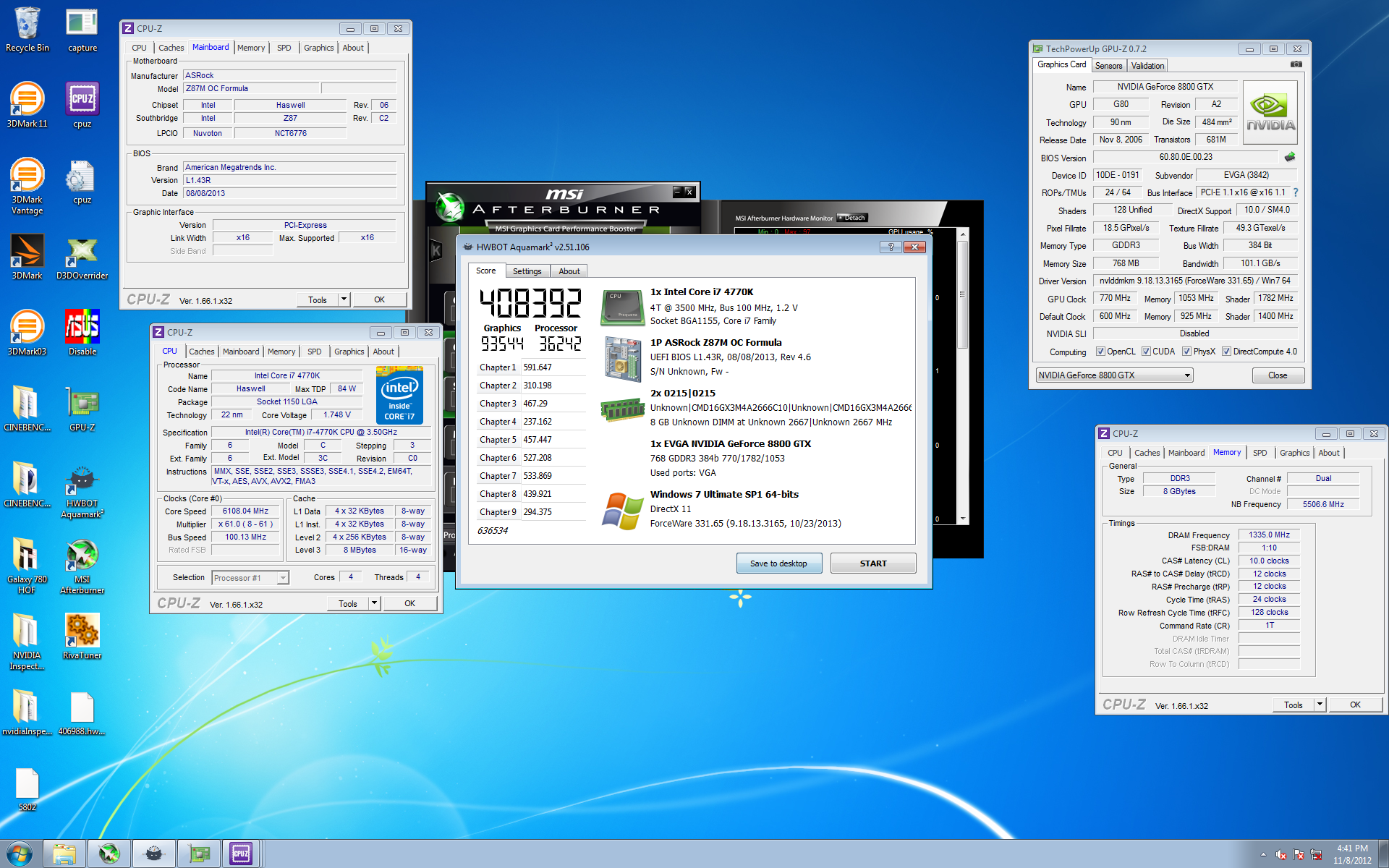The width and height of the screenshot is (1389, 868).
Task: Click the GPU-Z screenshot camera icon
Action: coord(1296,64)
